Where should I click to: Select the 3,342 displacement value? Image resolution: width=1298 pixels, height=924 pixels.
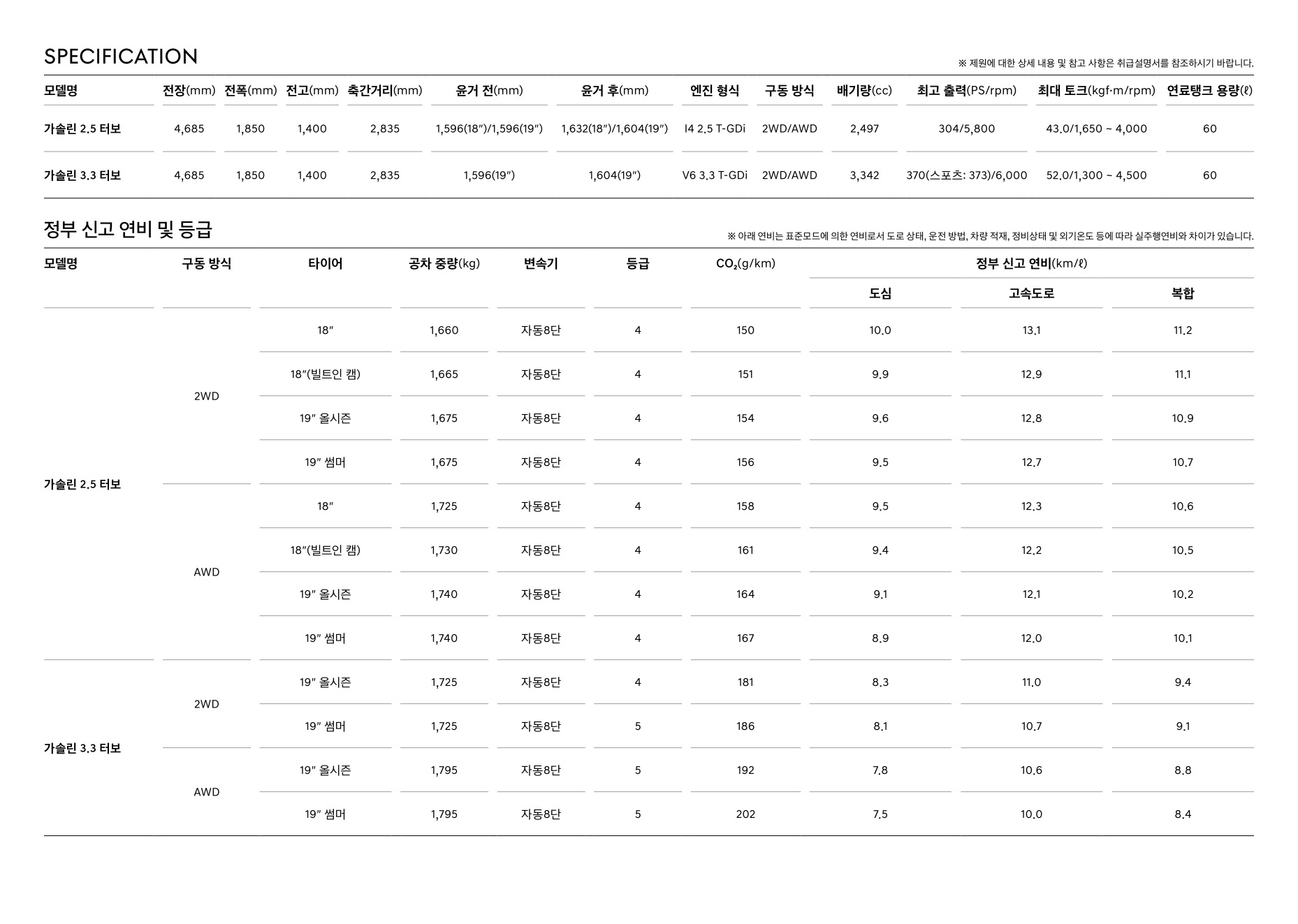coord(864,175)
